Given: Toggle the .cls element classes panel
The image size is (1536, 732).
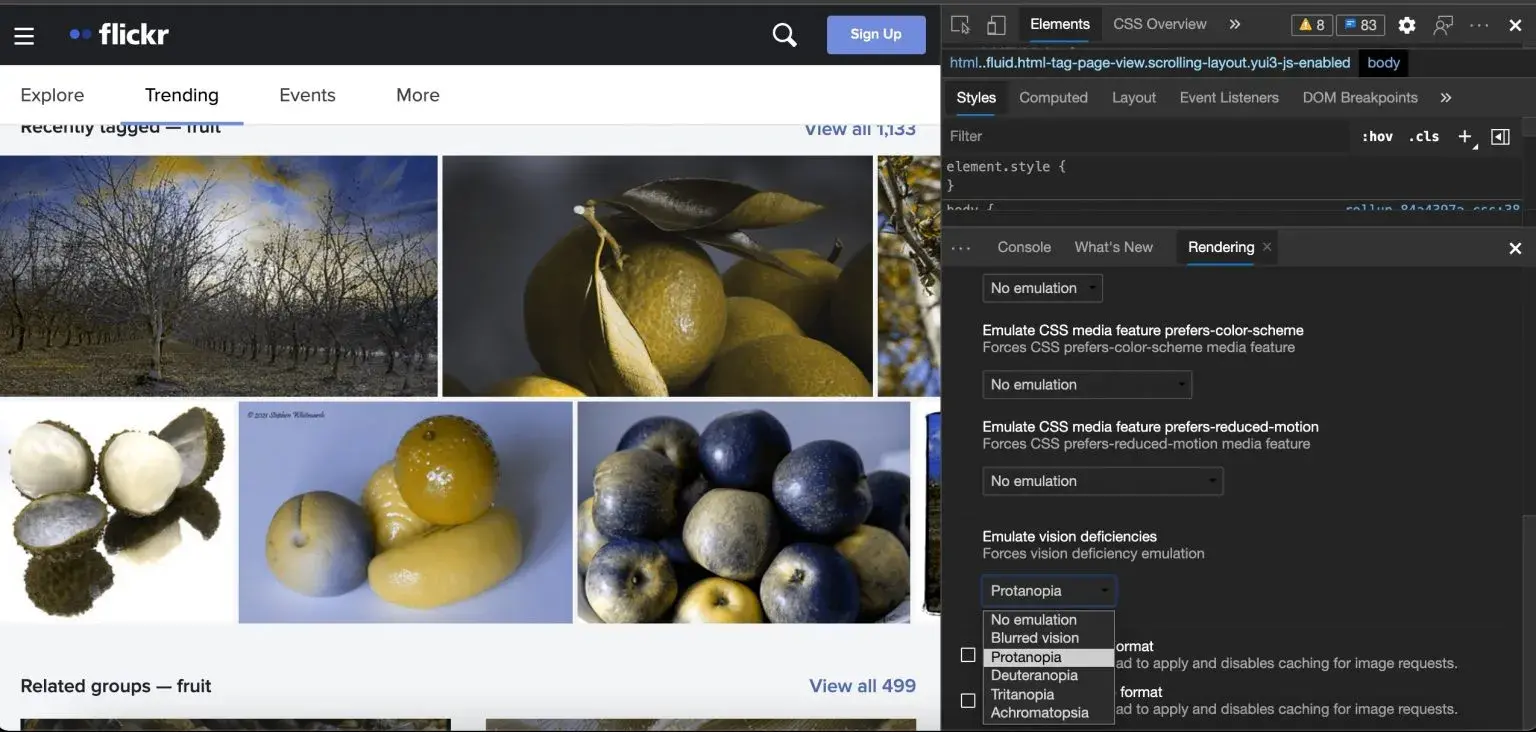Looking at the screenshot, I should (1424, 137).
